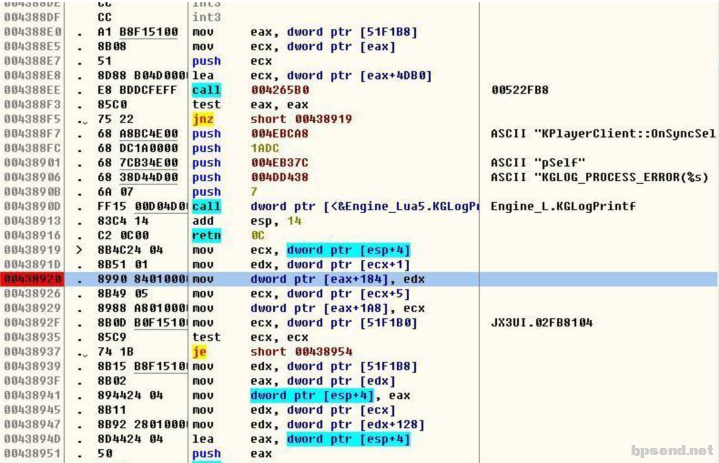Select mov dword ptr [esp+4], eax
Screen dimensions: 719x463
click(x=301, y=396)
